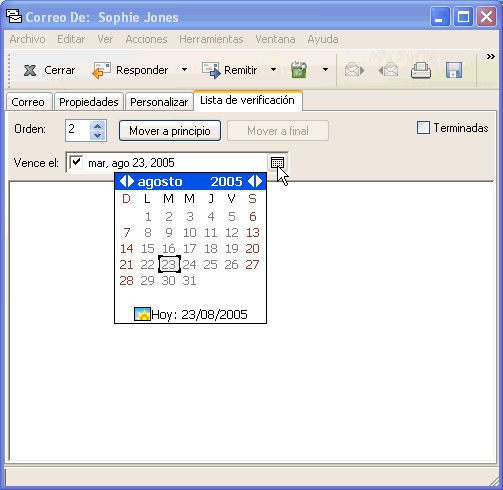This screenshot has height=490, width=503.
Task: Click the Mover a principio button
Action: point(170,131)
